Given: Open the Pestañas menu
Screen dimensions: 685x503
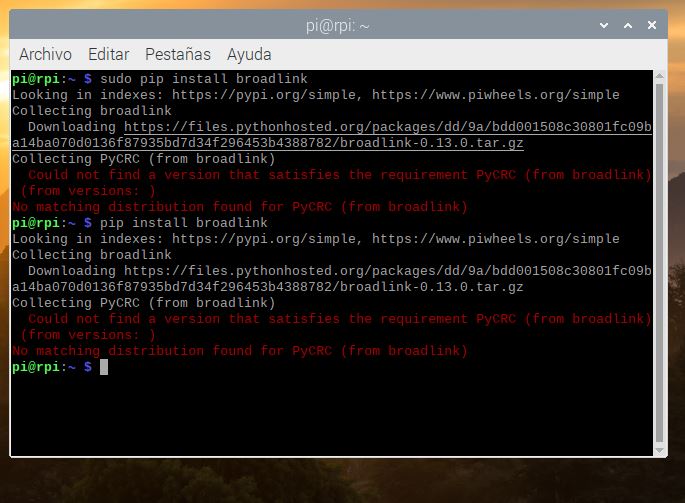Looking at the screenshot, I should [178, 55].
